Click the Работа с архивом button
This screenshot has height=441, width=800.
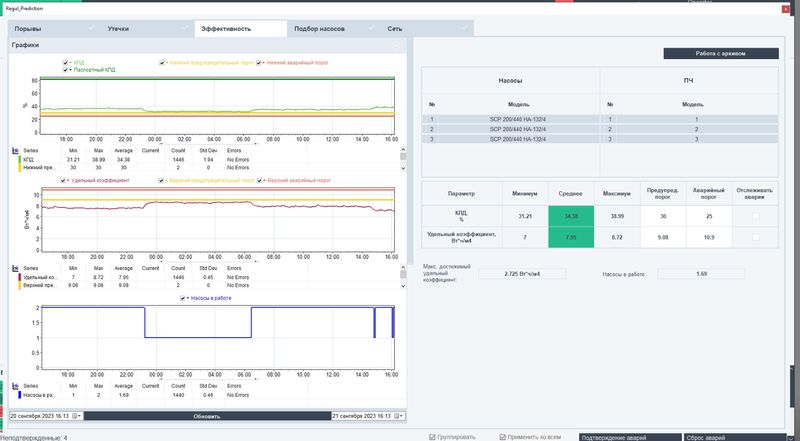pyautogui.click(x=720, y=53)
